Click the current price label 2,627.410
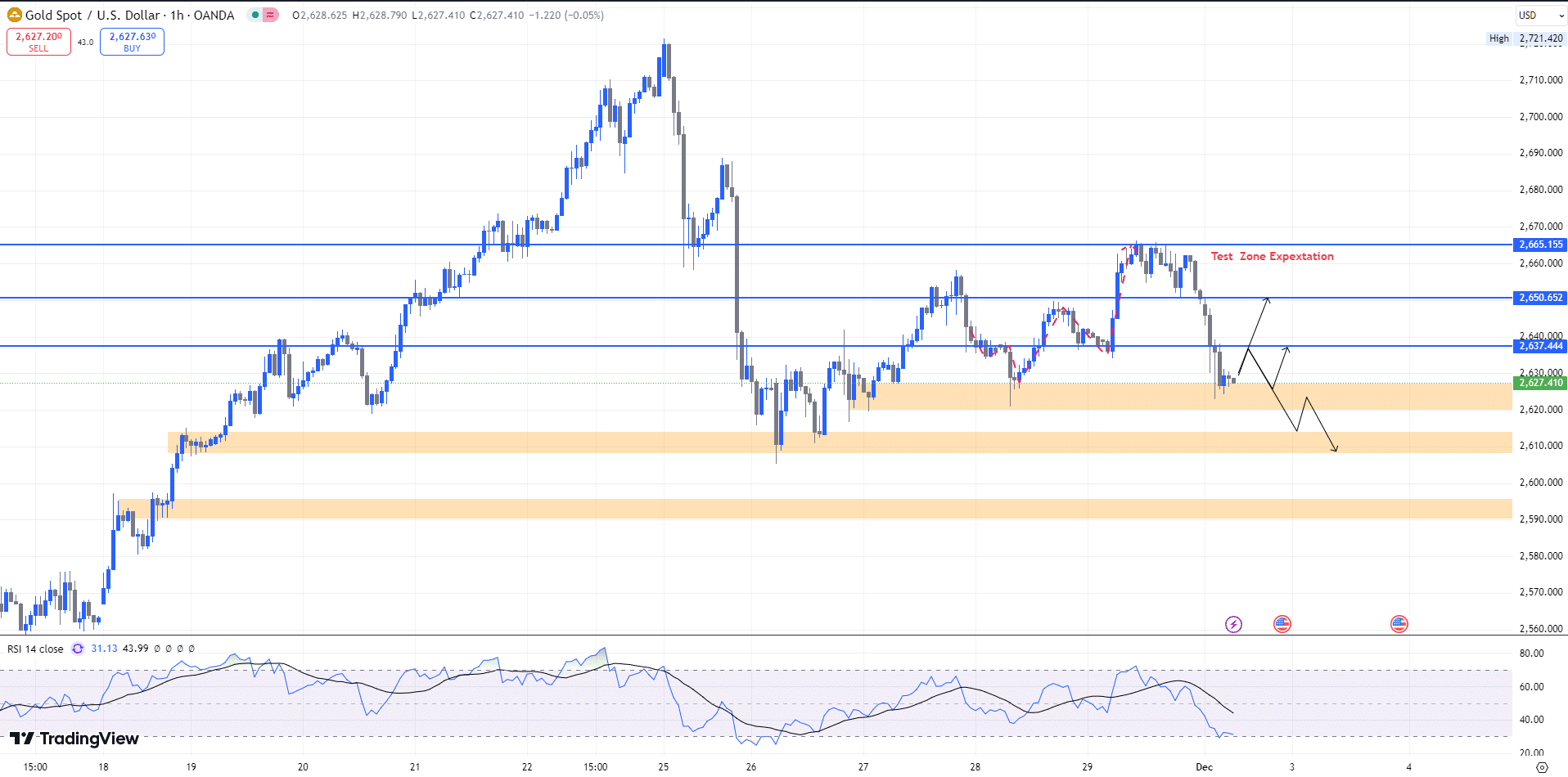This screenshot has width=1568, height=777. click(1539, 383)
